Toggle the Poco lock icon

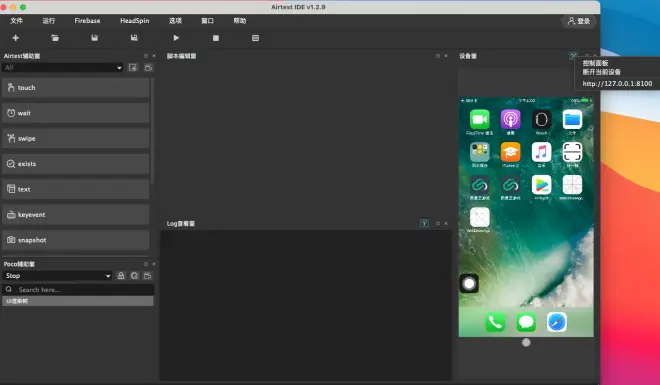coord(121,276)
